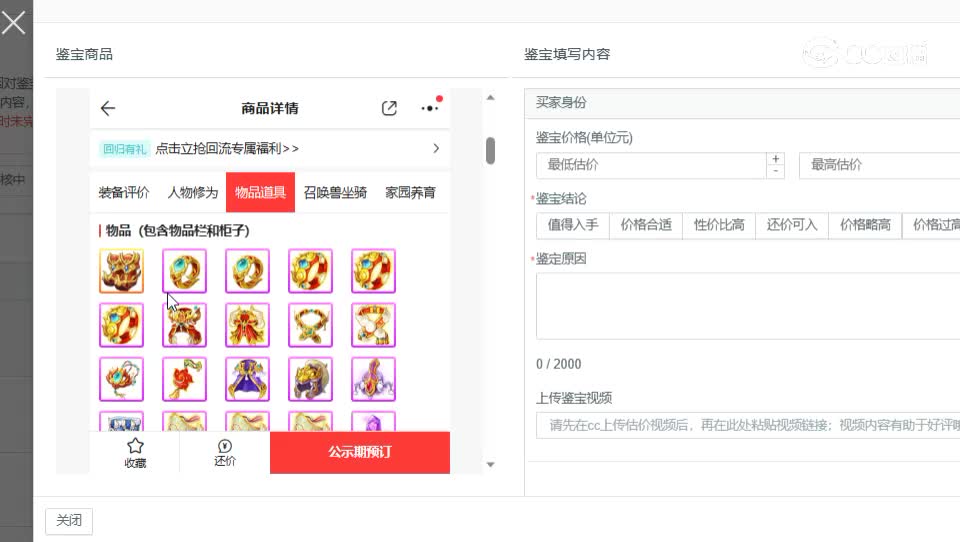960x542 pixels.
Task: Choose 性价比高 as appraisal conclusion
Action: point(719,225)
